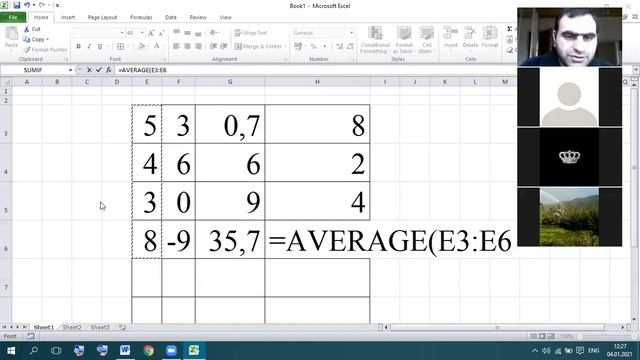640x360 pixels.
Task: Switch to the Formulas tab
Action: (141, 17)
